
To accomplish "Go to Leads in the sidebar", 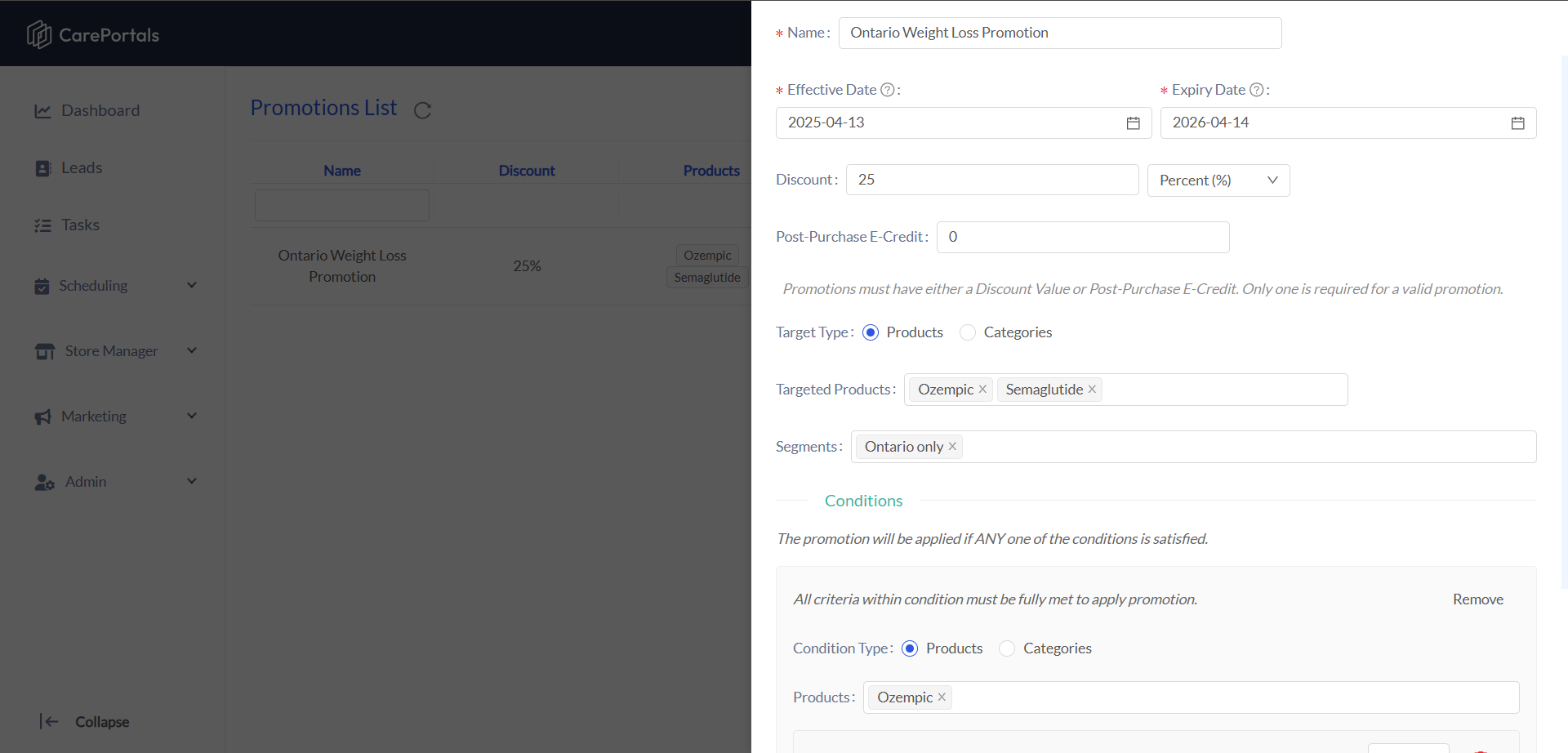I will click(82, 167).
